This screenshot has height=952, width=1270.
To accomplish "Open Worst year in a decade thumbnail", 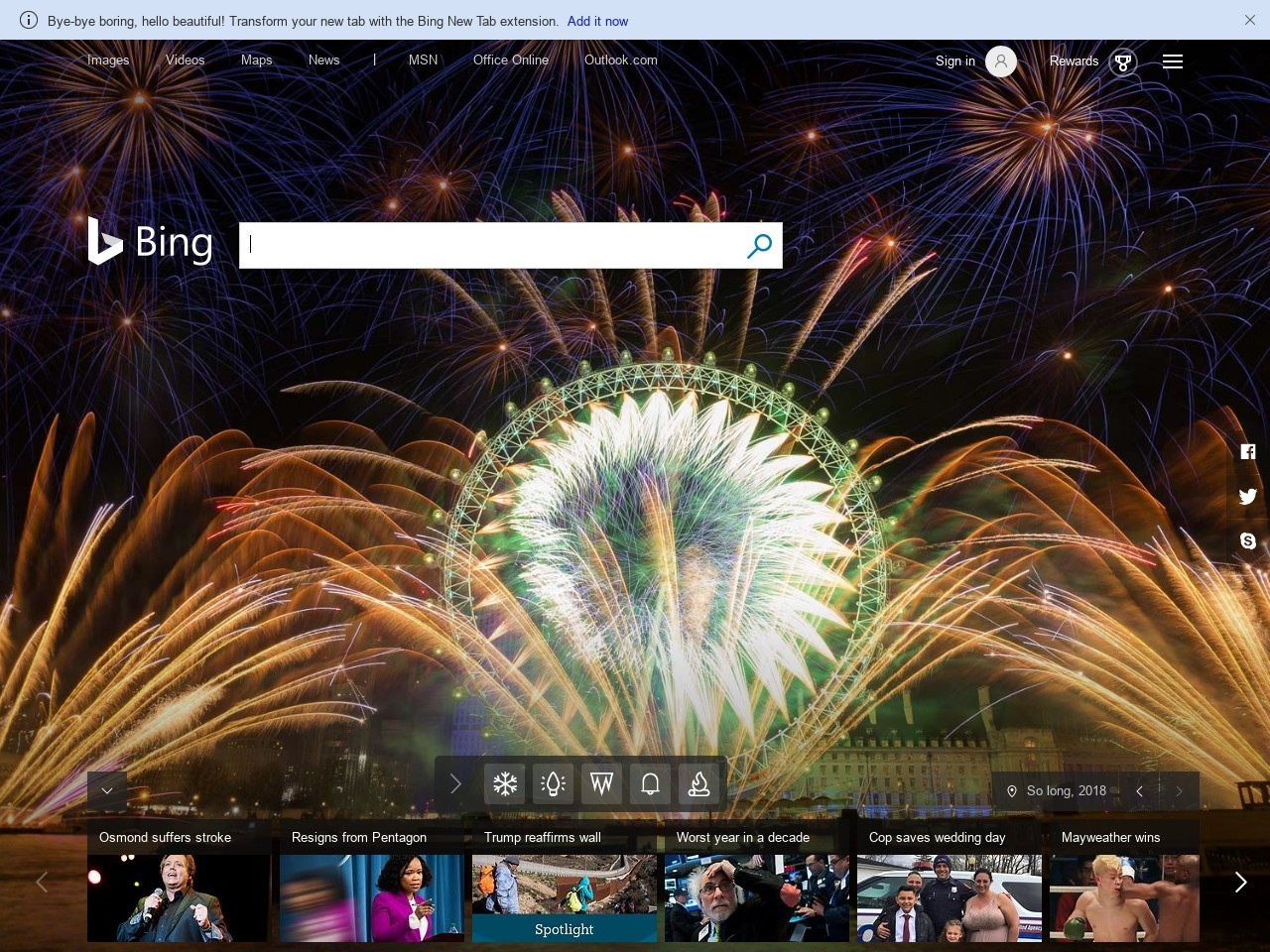I will [756, 898].
